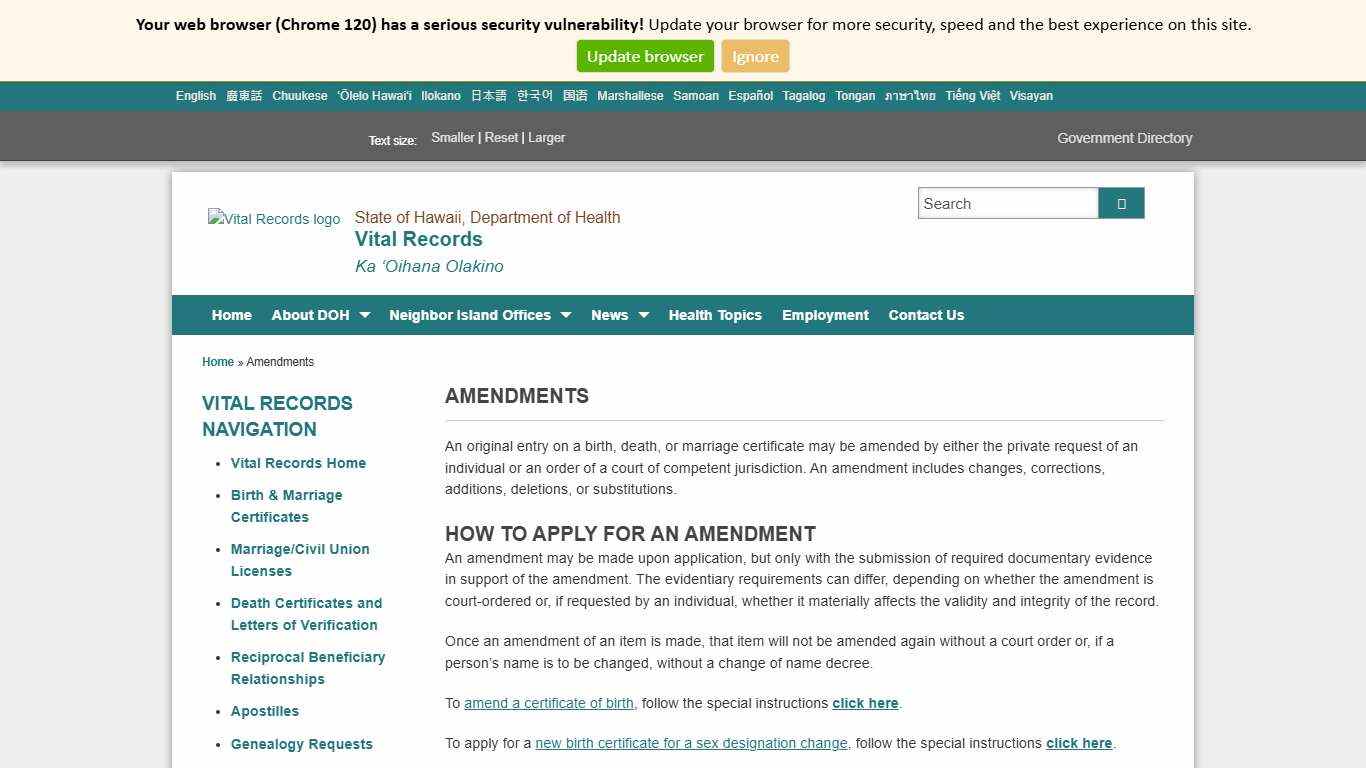Select the Tagalog language option
The width and height of the screenshot is (1366, 768).
click(803, 95)
